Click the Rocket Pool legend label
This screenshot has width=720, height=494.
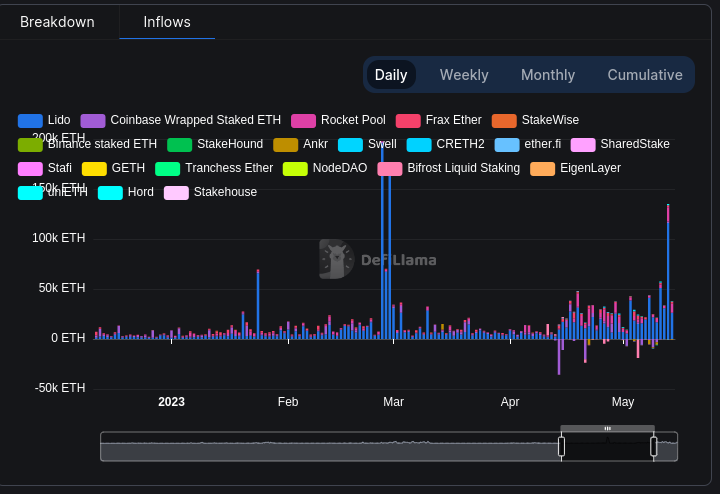[353, 120]
